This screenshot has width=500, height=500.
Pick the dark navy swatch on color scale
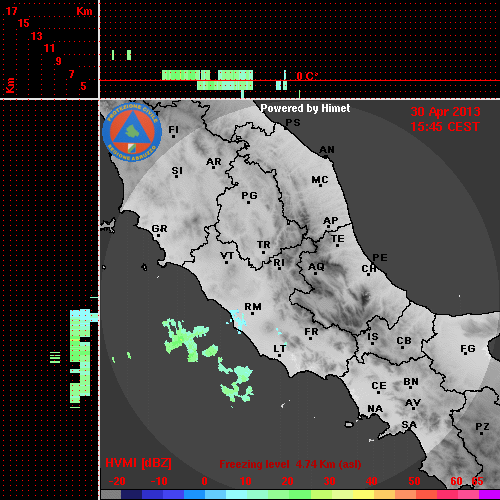coord(132,495)
